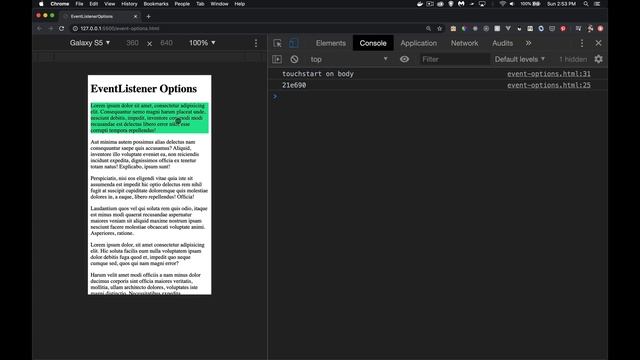Viewport: 640px width, 360px height.
Task: Open the 100% zoom dropdown
Action: click(x=202, y=43)
